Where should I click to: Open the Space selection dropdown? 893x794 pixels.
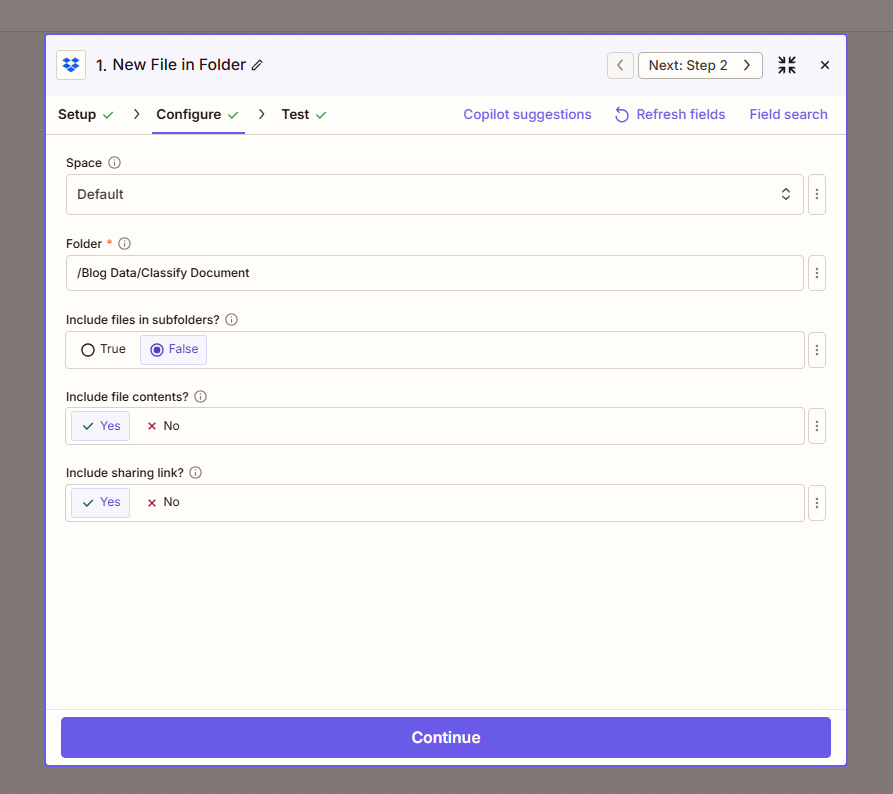pos(430,193)
